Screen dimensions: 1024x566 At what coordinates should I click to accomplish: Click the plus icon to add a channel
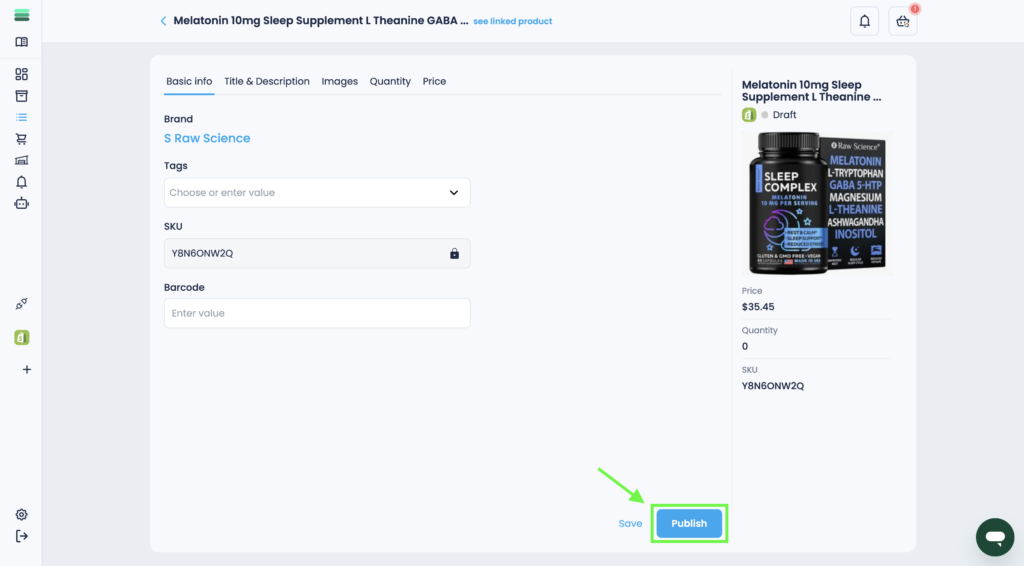tap(27, 369)
